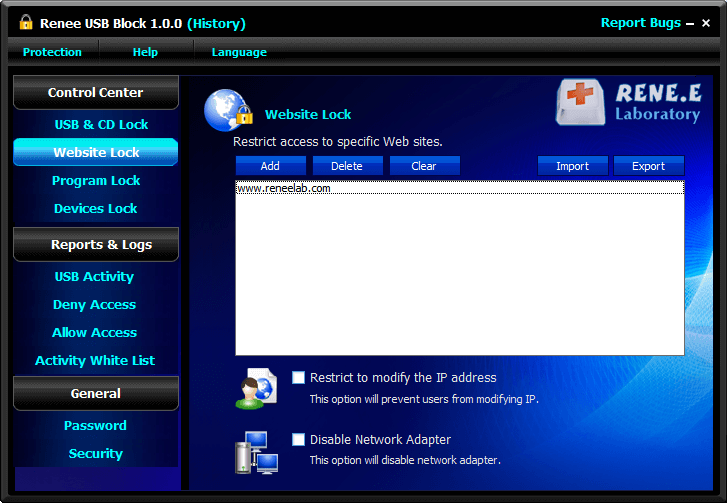Go to USB & CD Lock page
Viewport: 727px width, 503px height.
(x=101, y=125)
